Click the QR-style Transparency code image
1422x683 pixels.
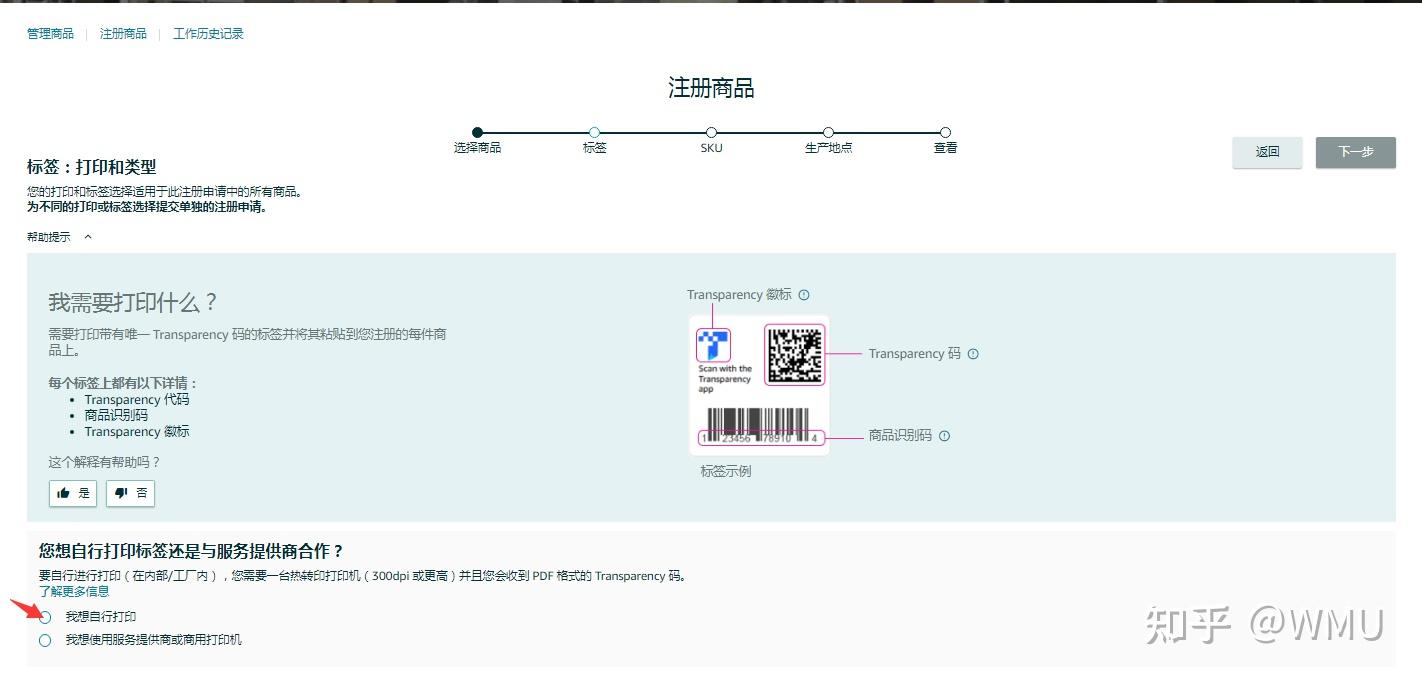[795, 354]
